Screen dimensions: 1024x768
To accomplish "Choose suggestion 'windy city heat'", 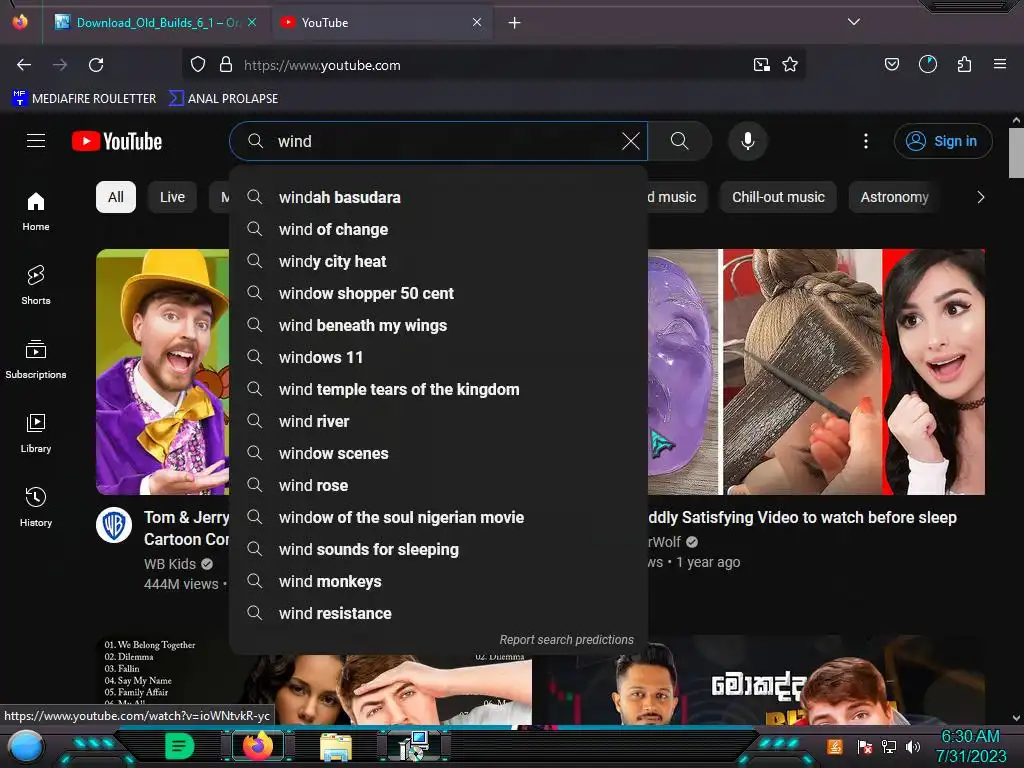I will 438,261.
